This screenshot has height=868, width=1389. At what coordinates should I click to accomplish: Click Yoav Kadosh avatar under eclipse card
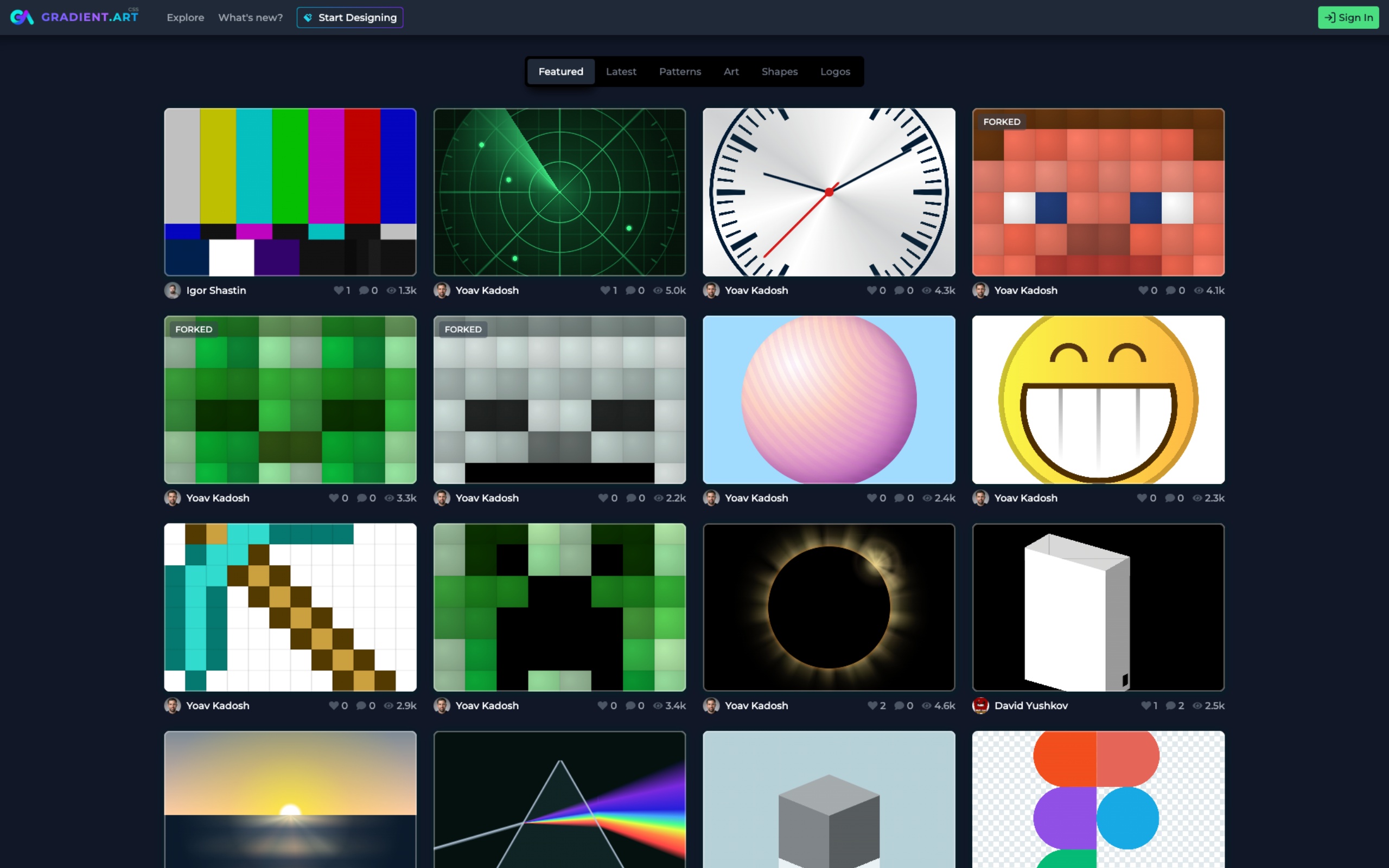(711, 706)
